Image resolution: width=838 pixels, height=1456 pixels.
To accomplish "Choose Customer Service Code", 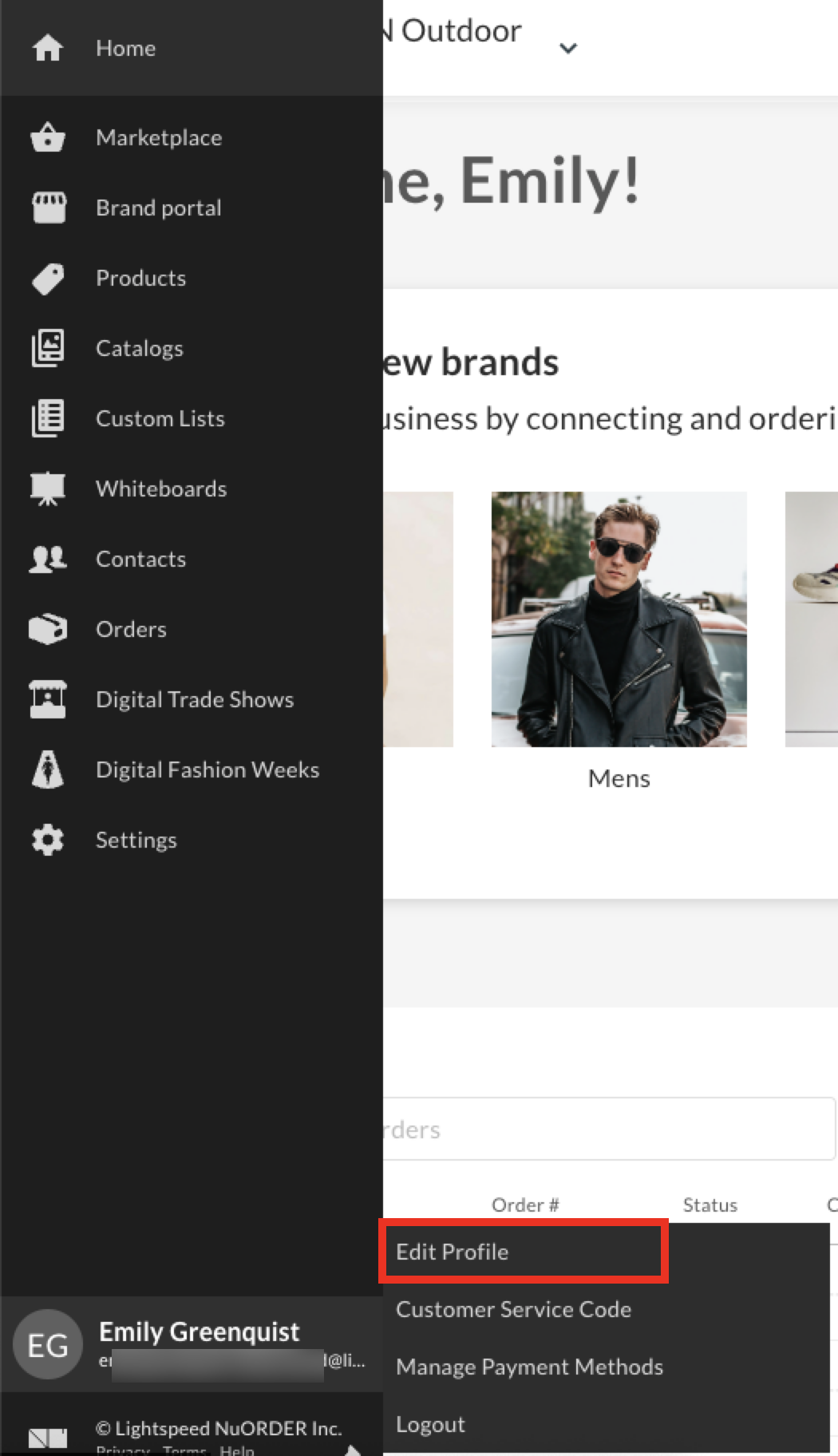I will coord(606,1309).
